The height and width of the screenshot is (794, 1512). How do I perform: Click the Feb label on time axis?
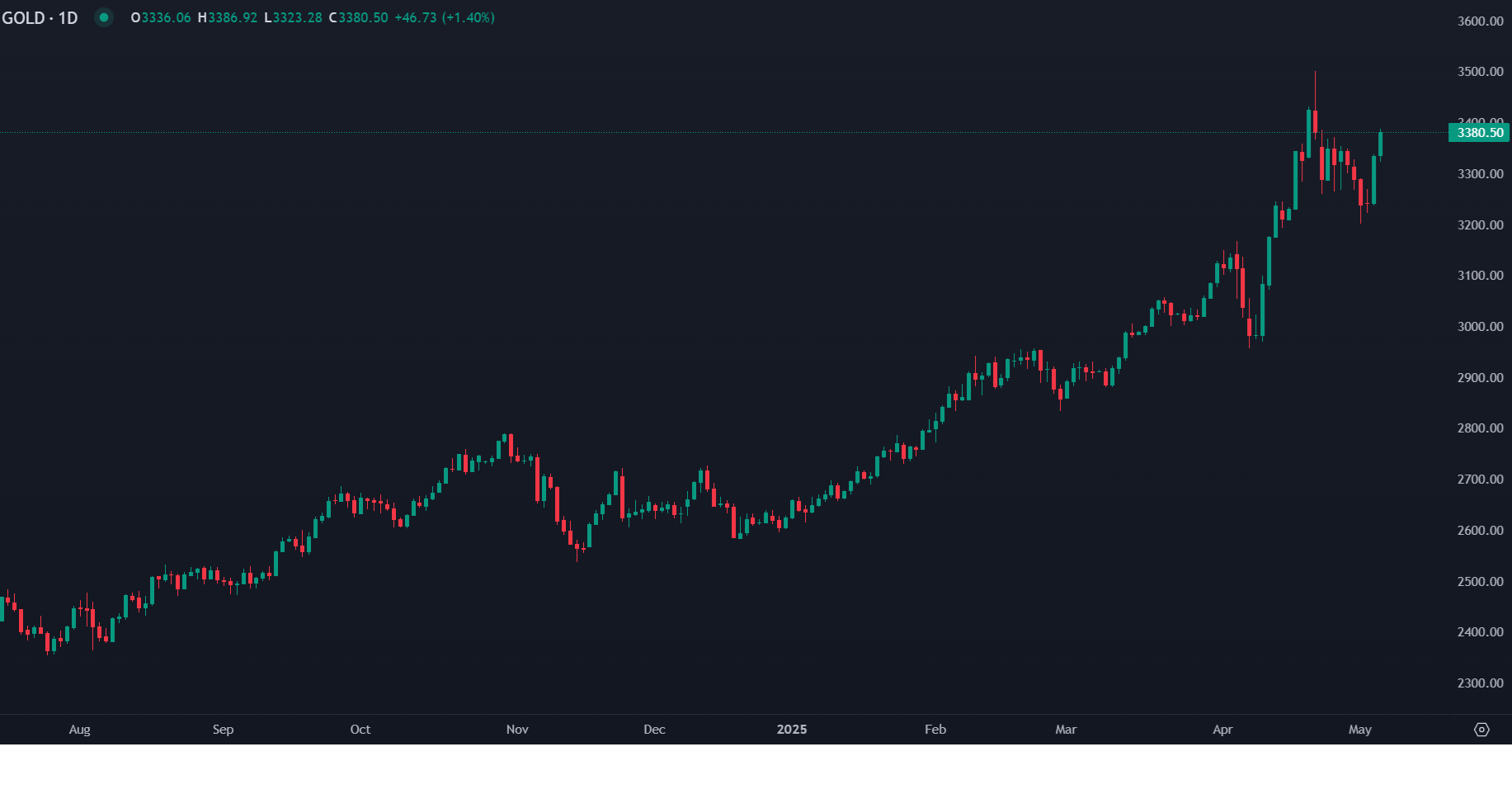point(935,730)
